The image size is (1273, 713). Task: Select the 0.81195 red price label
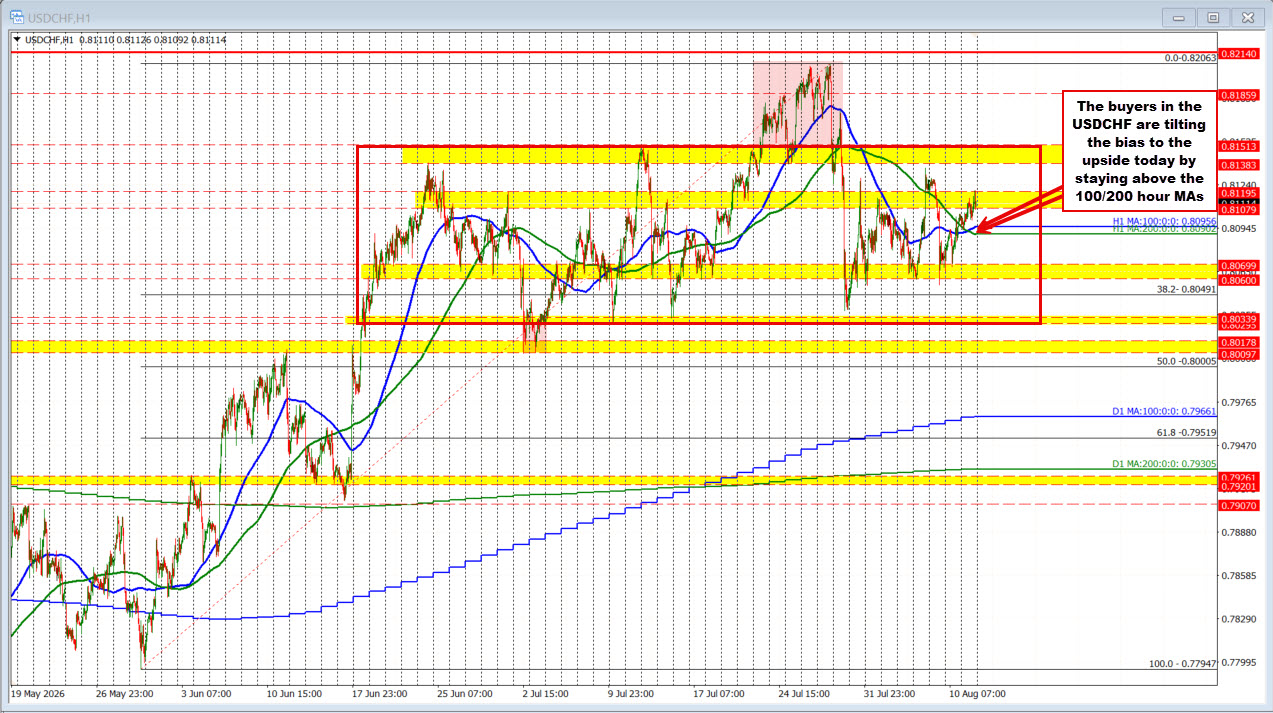[x=1237, y=191]
